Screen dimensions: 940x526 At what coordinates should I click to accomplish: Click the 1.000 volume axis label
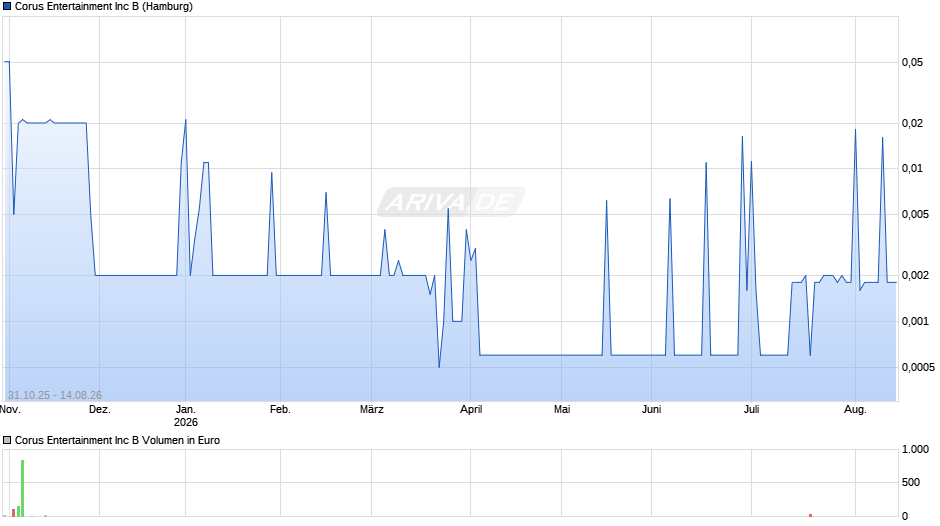pyautogui.click(x=915, y=449)
